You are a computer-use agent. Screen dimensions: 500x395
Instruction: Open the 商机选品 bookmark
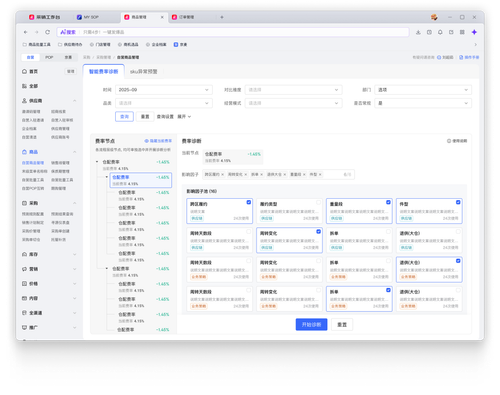coord(128,44)
